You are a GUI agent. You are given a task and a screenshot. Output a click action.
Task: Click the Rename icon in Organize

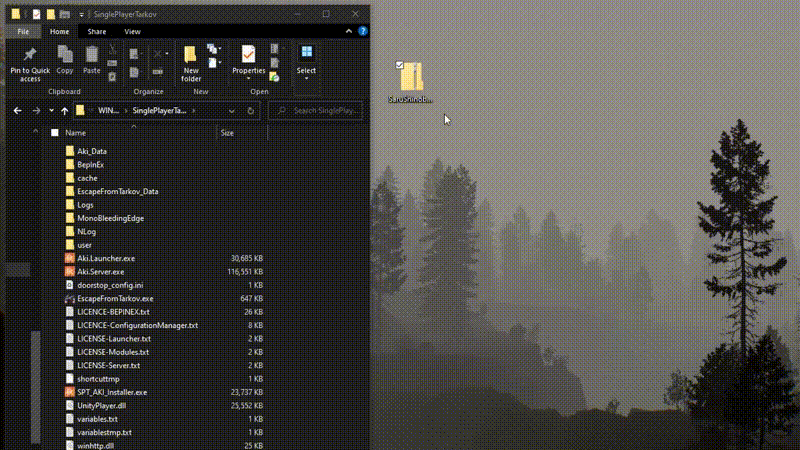click(158, 72)
